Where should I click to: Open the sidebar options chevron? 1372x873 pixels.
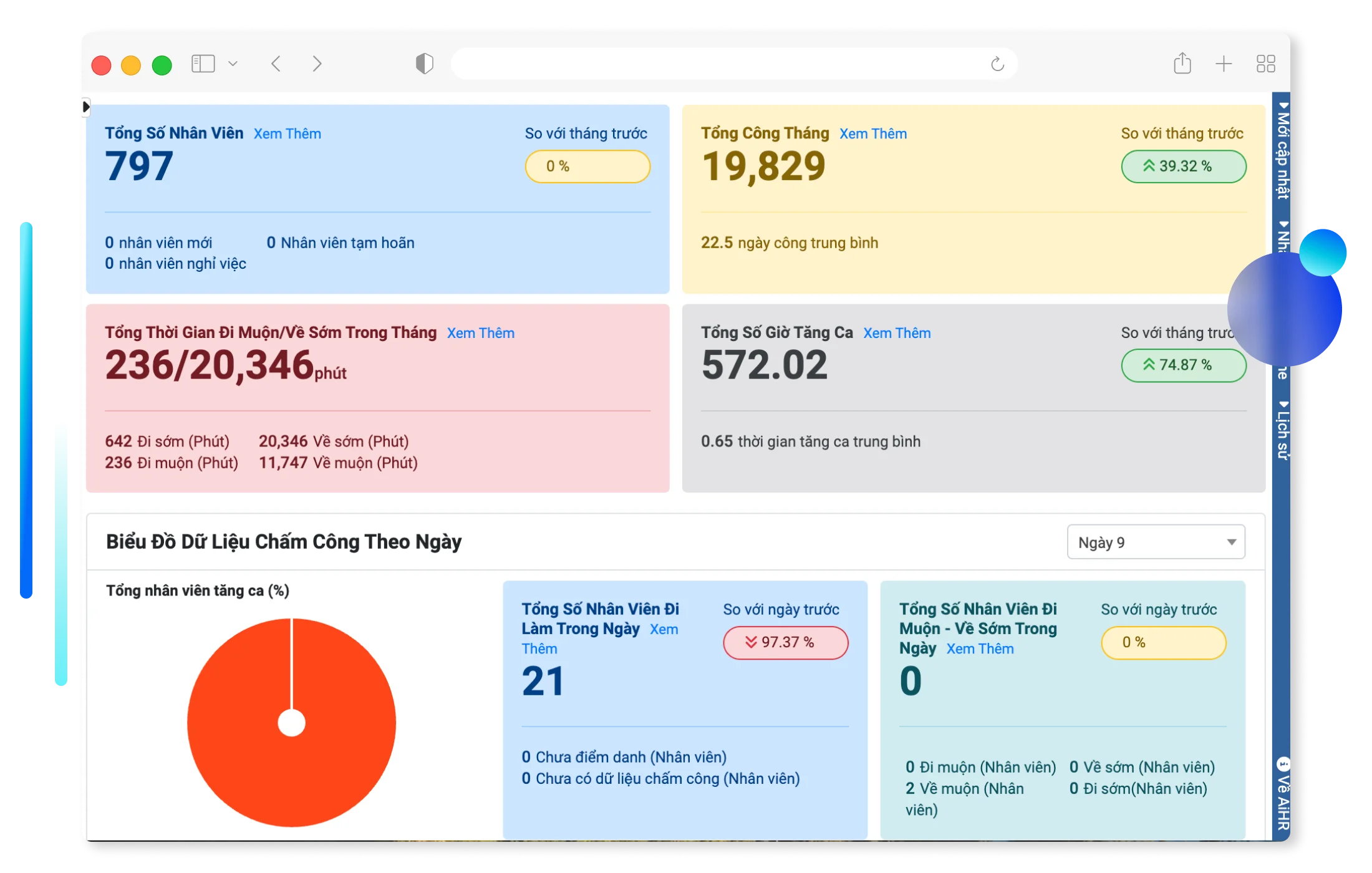coord(233,64)
